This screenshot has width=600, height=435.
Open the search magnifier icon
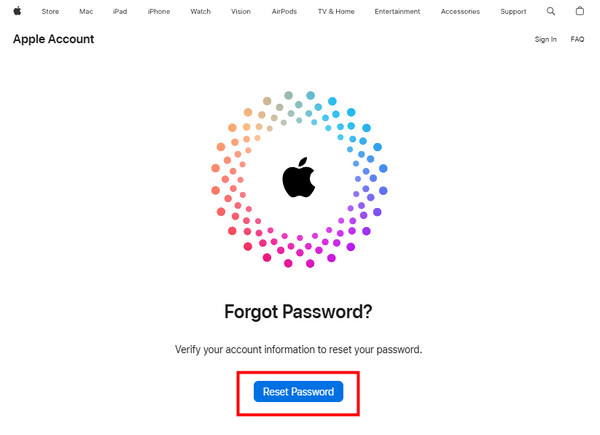551,11
